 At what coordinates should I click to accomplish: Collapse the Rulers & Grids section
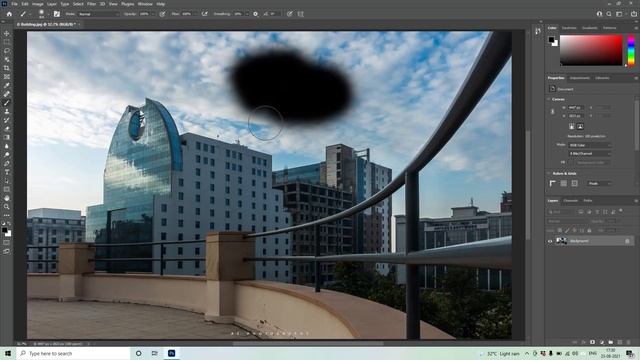549,173
